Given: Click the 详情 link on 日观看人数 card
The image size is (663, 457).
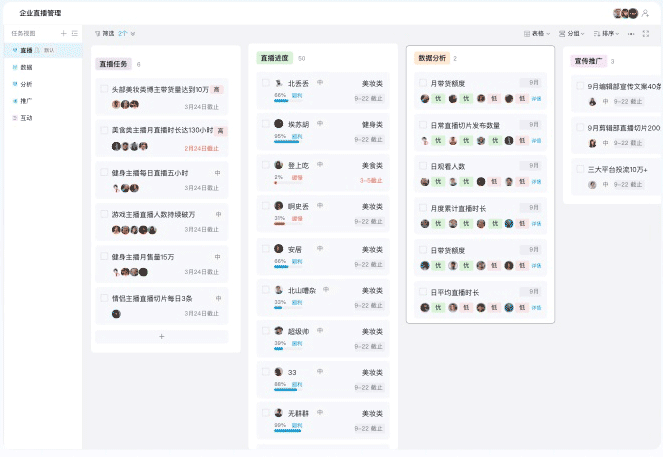Looking at the screenshot, I should pyautogui.click(x=537, y=182).
